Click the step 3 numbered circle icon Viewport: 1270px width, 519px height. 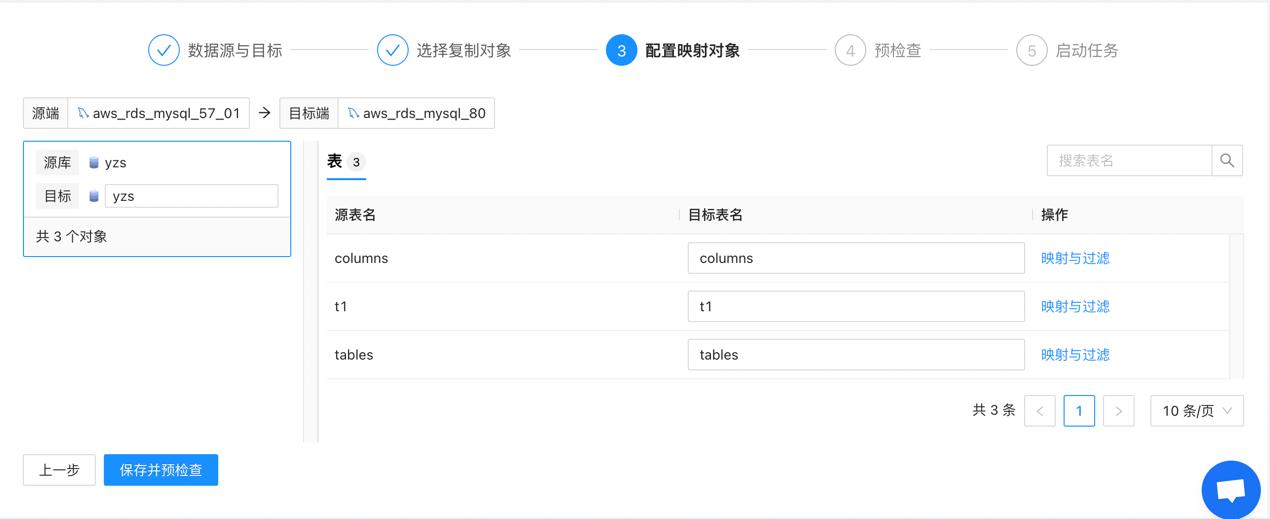point(621,50)
